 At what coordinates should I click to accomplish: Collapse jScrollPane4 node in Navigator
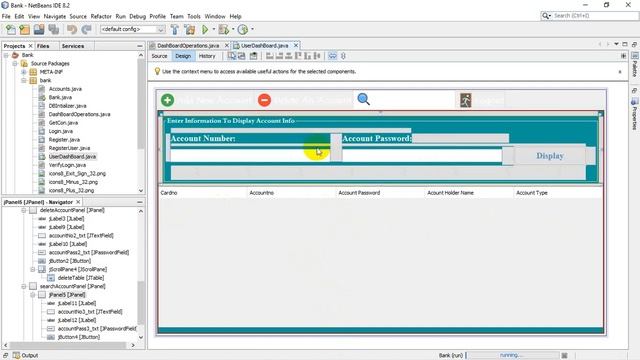[x=33, y=269]
